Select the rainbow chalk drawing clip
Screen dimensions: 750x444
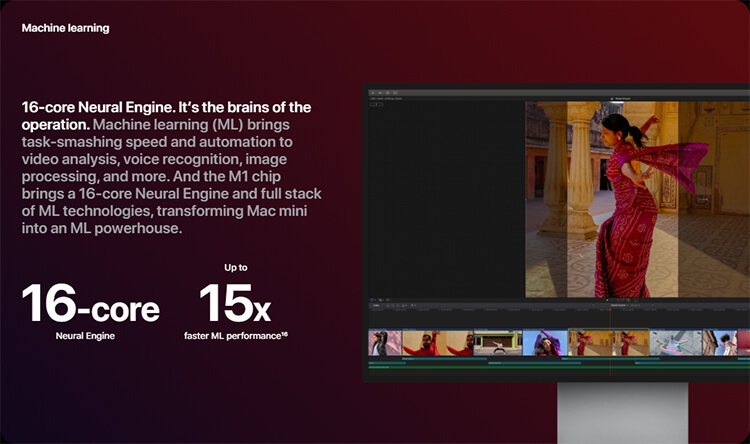click(x=676, y=343)
